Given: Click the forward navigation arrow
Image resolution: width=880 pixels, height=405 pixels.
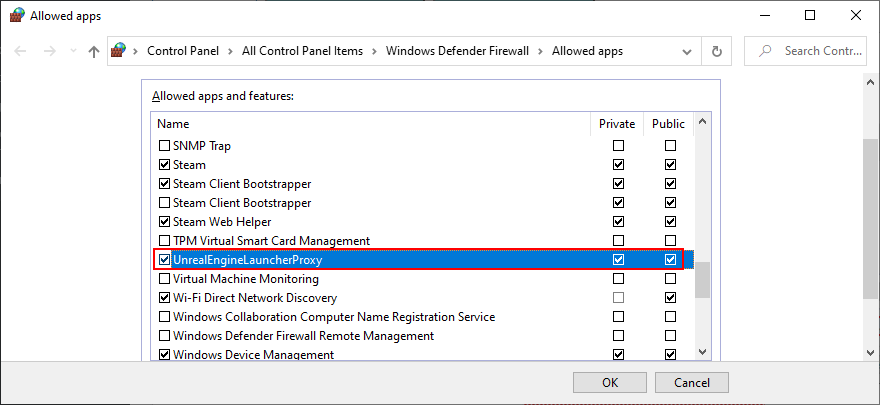Looking at the screenshot, I should 48,51.
